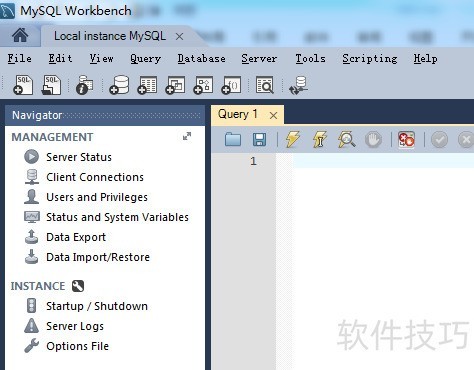This screenshot has width=474, height=370.
Task: Create a new schema icon
Action: pos(119,85)
